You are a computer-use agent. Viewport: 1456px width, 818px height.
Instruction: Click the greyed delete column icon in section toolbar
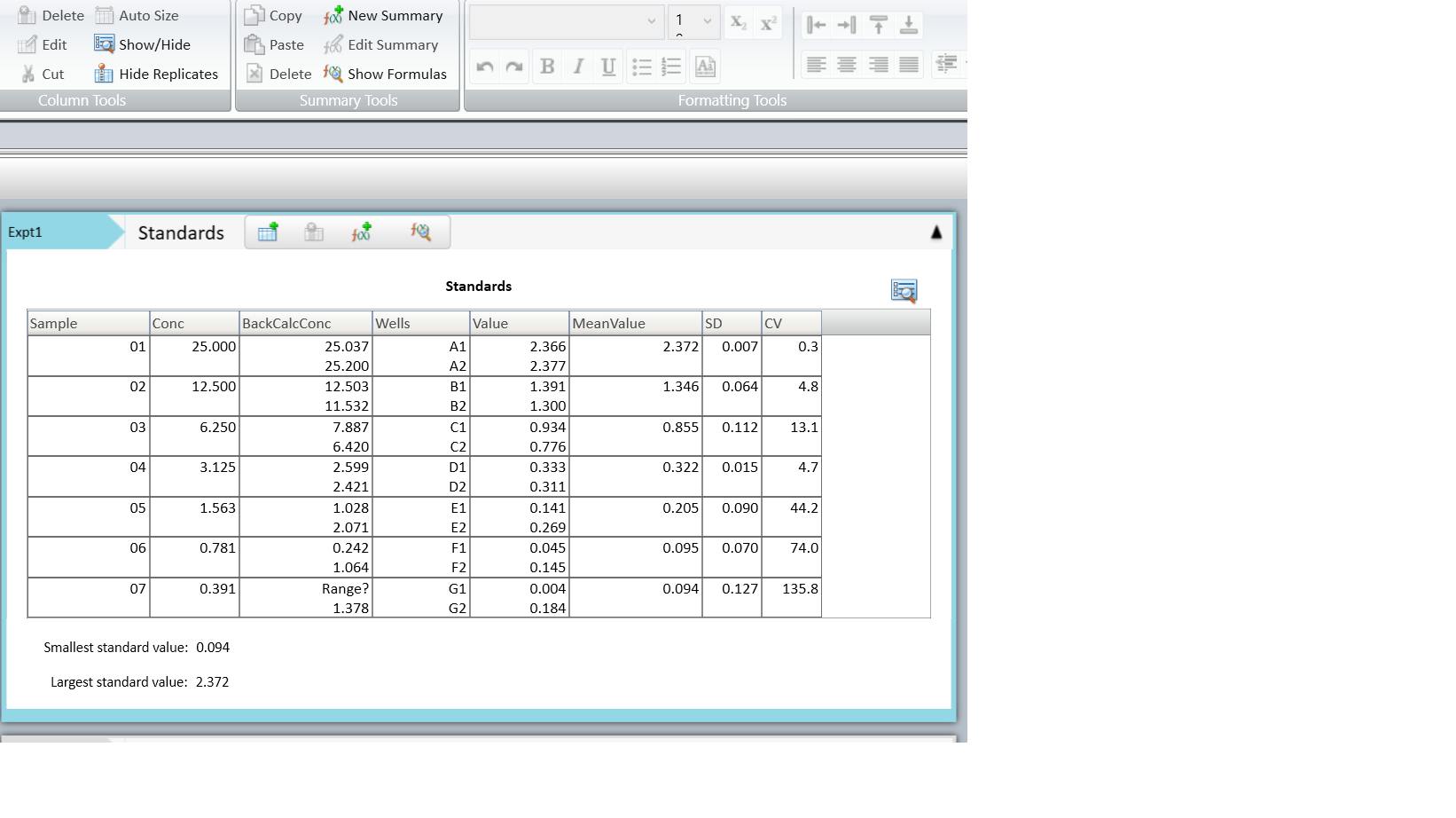(314, 232)
